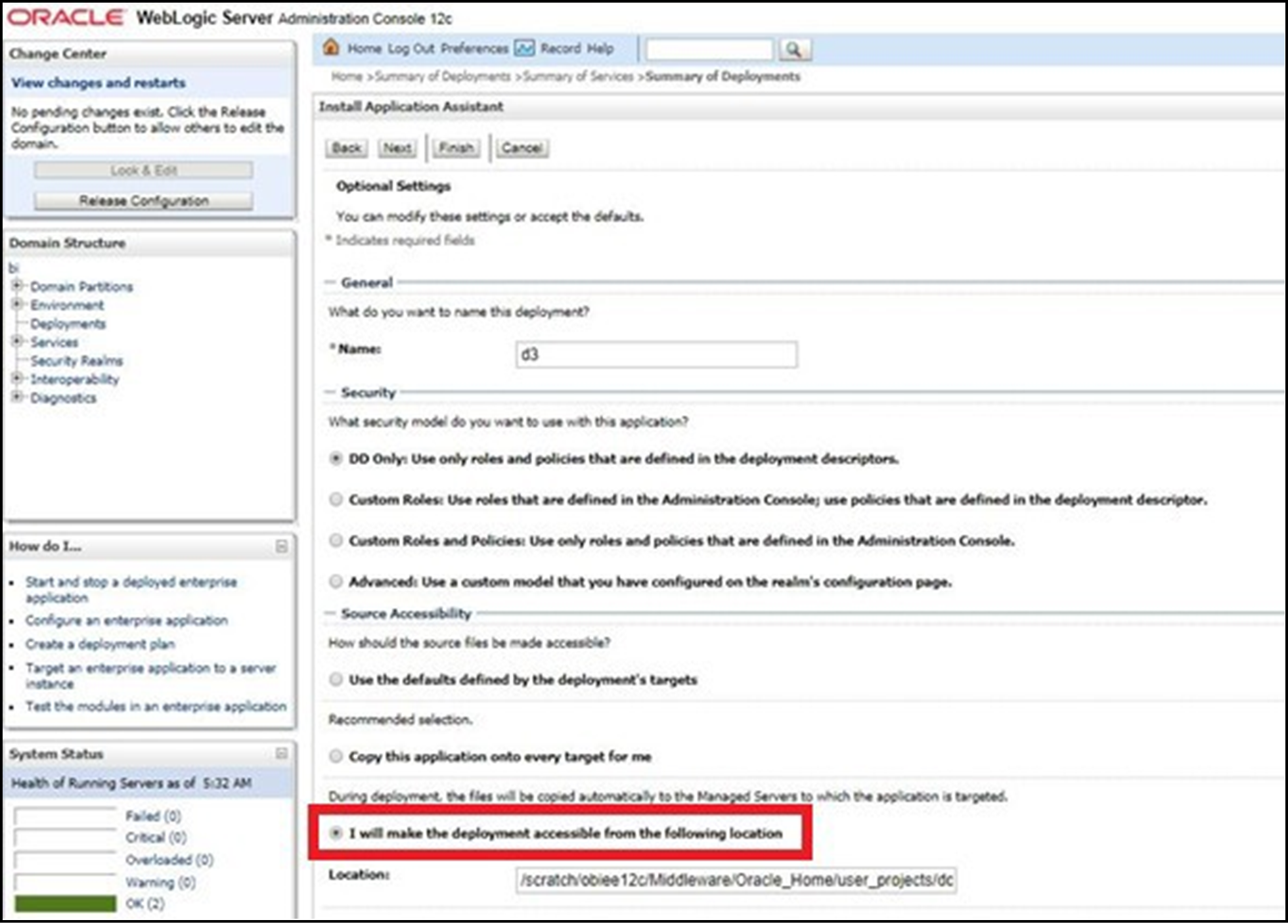The image size is (1288, 924).
Task: Open Services tree item
Action: coord(54,342)
